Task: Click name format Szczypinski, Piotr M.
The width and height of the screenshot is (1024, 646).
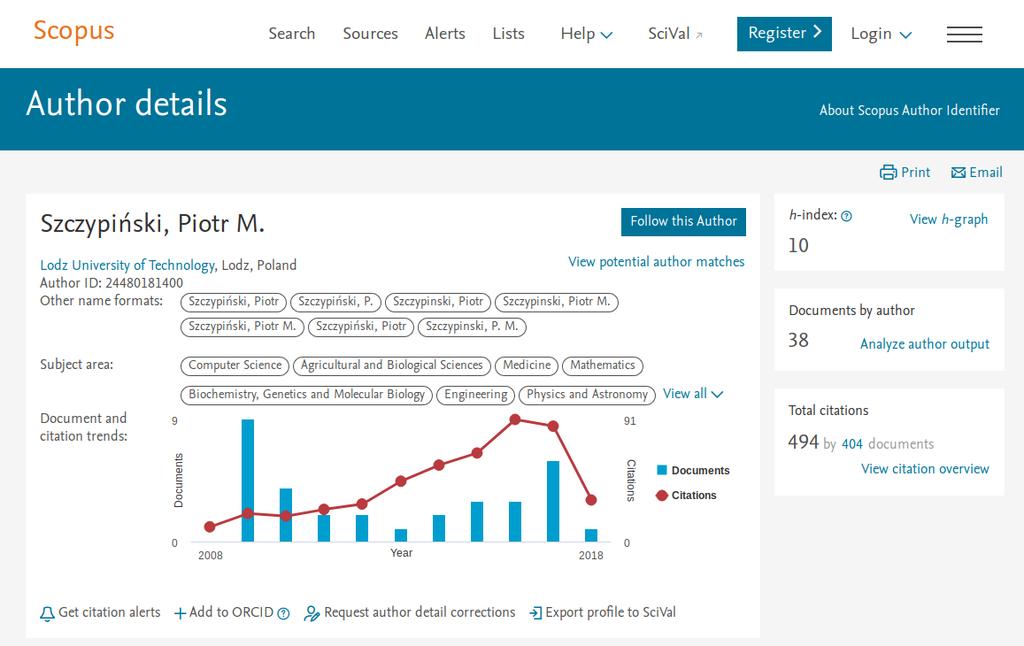Action: pos(556,302)
